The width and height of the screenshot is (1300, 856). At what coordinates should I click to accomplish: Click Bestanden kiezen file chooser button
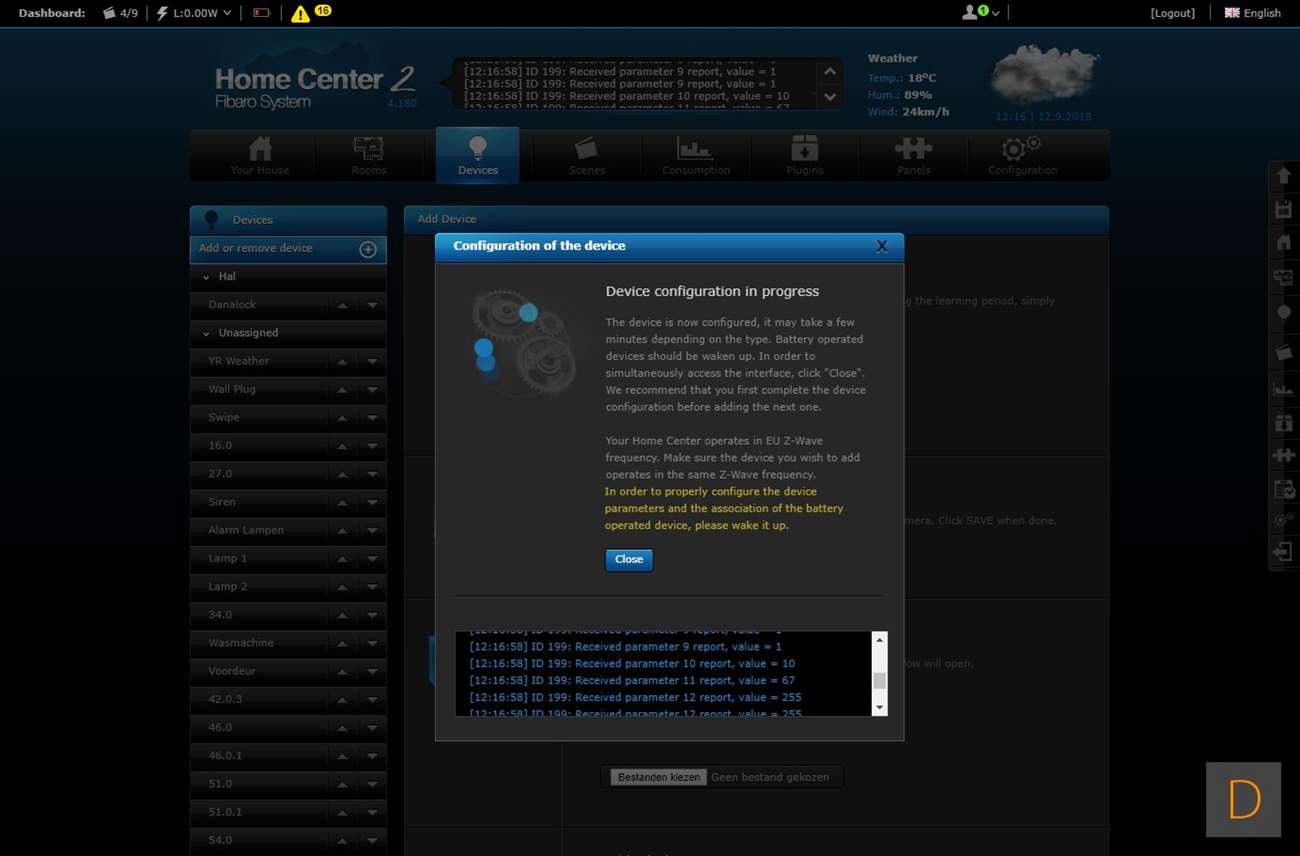tap(659, 777)
